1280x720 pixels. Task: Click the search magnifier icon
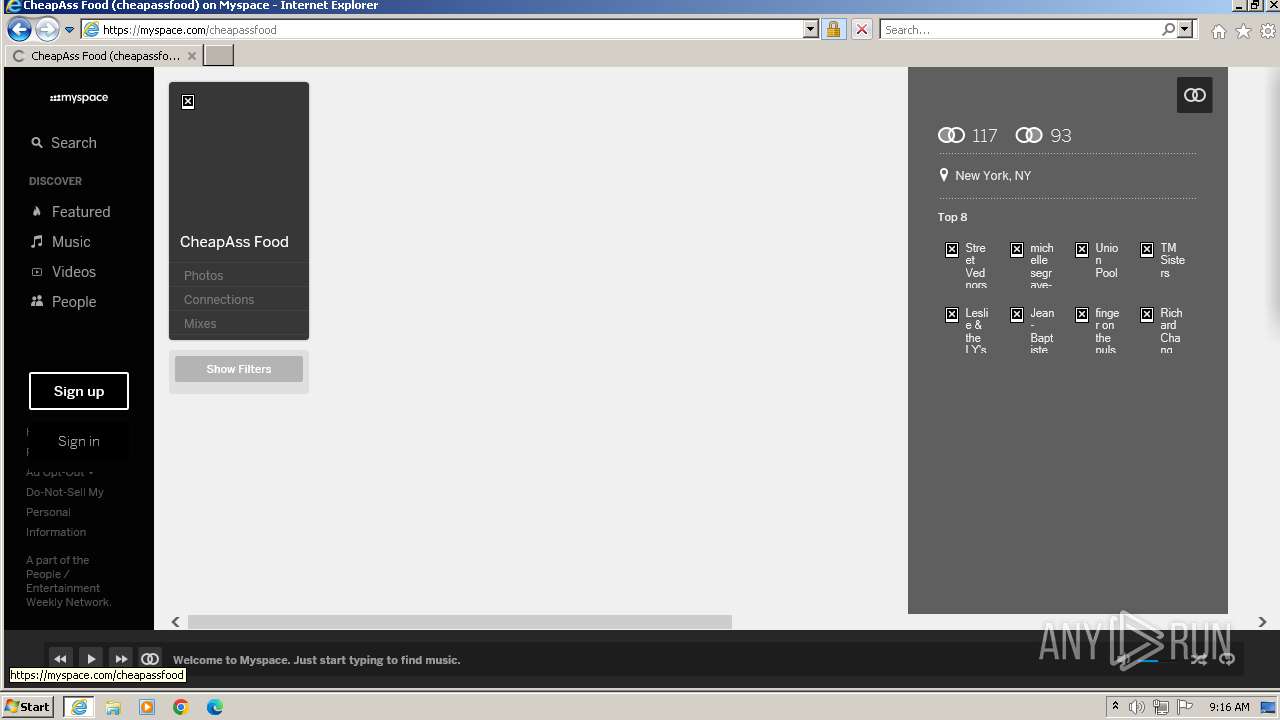pos(1168,30)
